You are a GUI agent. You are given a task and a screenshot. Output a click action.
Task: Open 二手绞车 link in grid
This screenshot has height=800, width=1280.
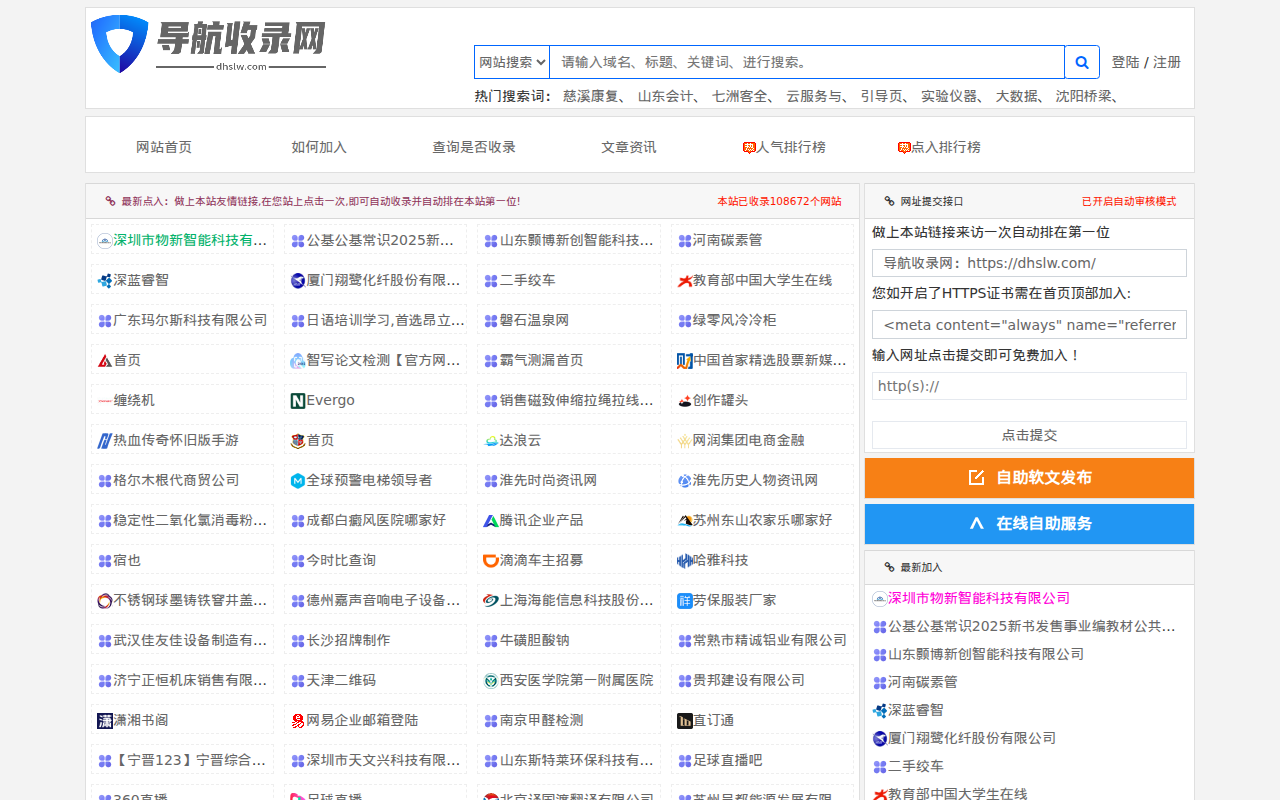point(528,280)
